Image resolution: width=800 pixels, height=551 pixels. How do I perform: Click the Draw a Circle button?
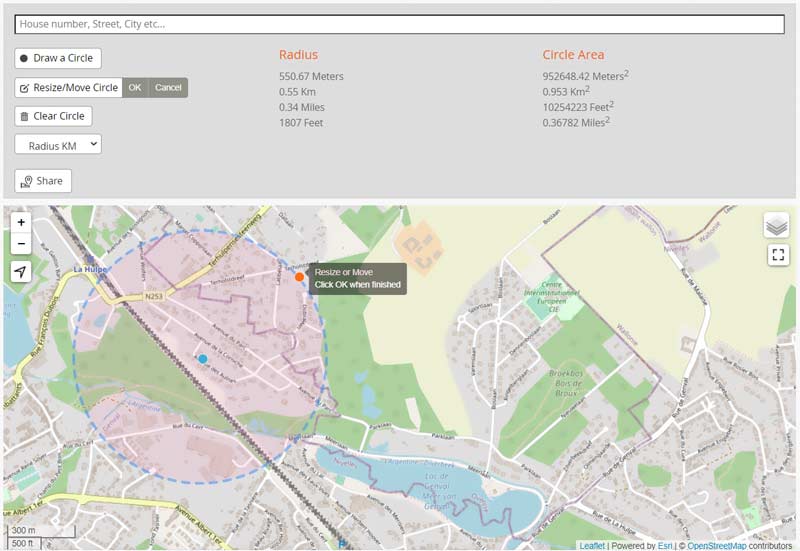pos(58,58)
